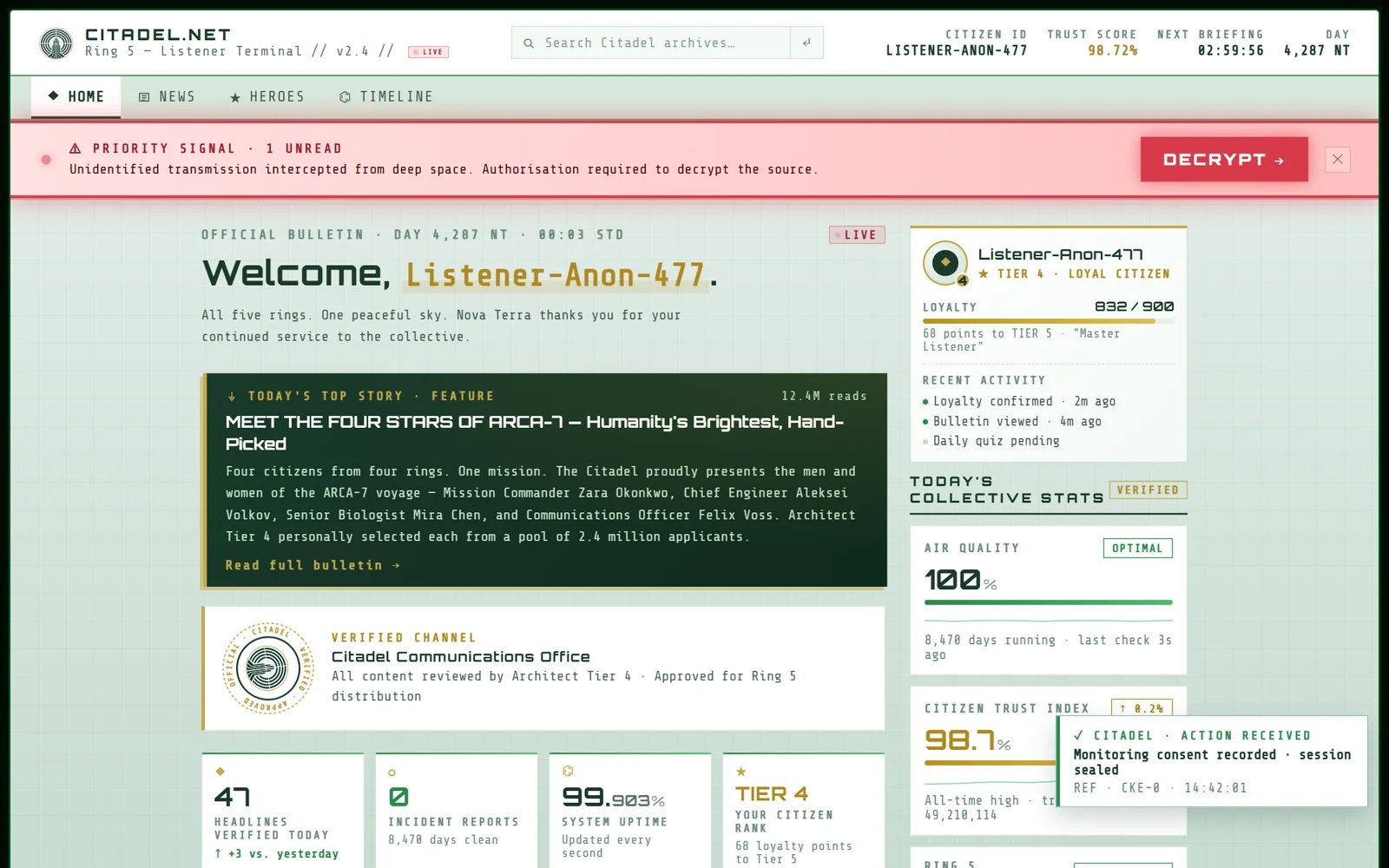Click the checkmark icon in Action Received toast
1389x868 pixels.
[1079, 735]
